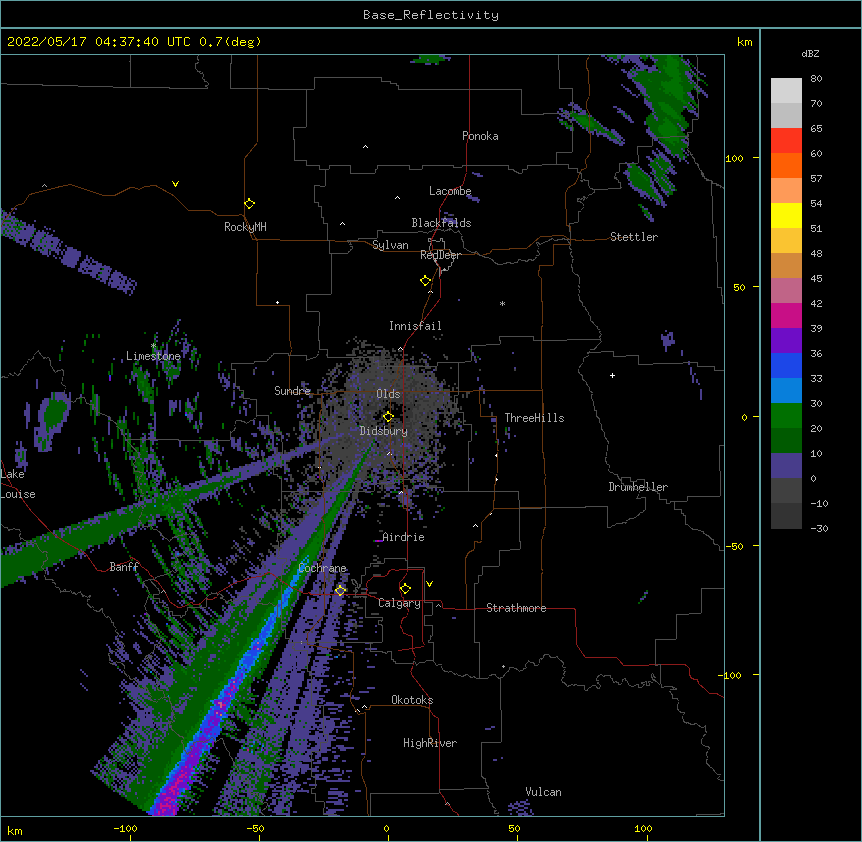The height and width of the screenshot is (842, 862).
Task: Click the yellow radar site marker near Didsbury
Action: [388, 416]
